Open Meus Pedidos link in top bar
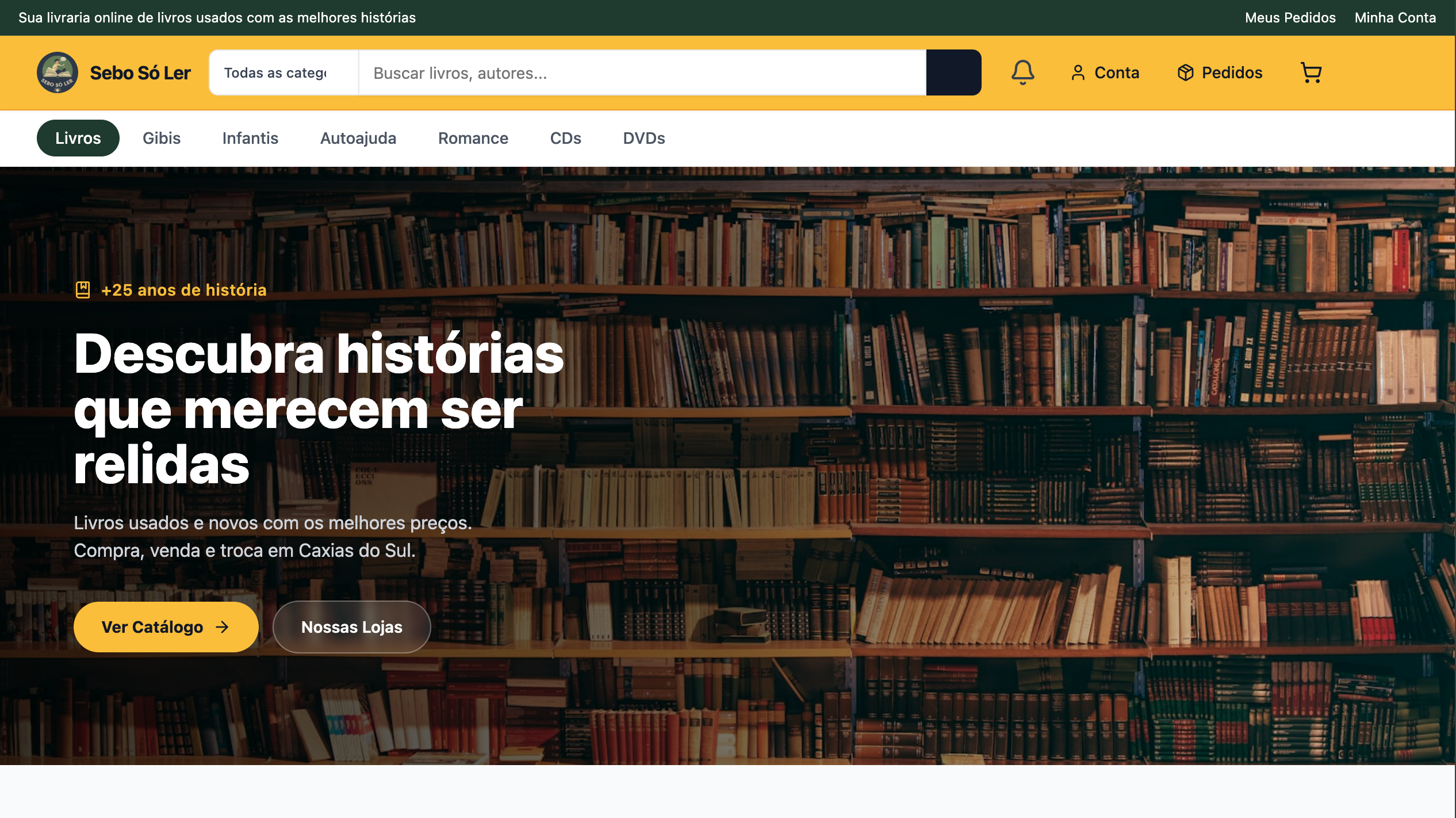Viewport: 1456px width, 818px height. [1290, 18]
